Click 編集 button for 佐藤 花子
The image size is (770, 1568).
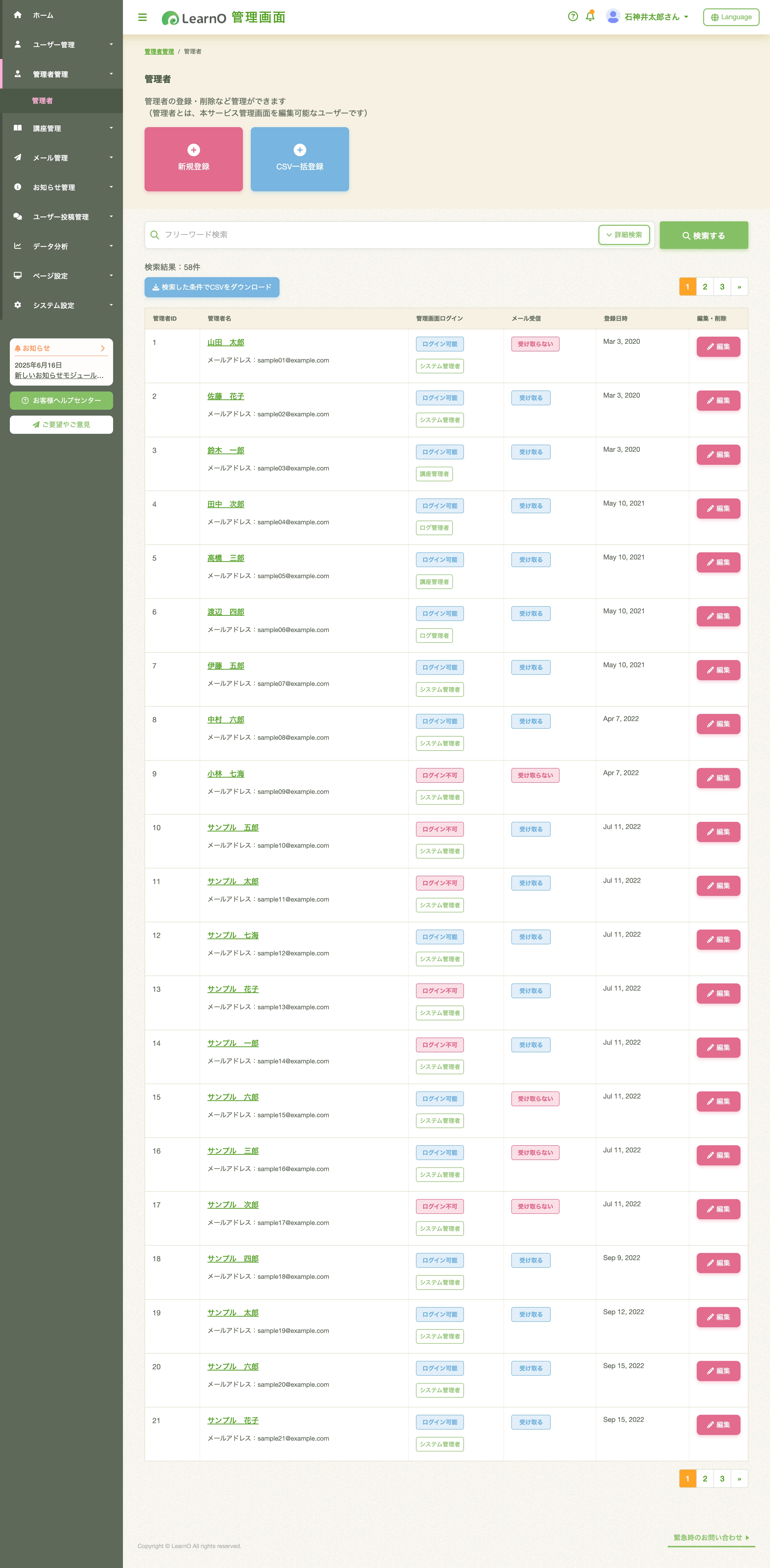click(x=718, y=401)
